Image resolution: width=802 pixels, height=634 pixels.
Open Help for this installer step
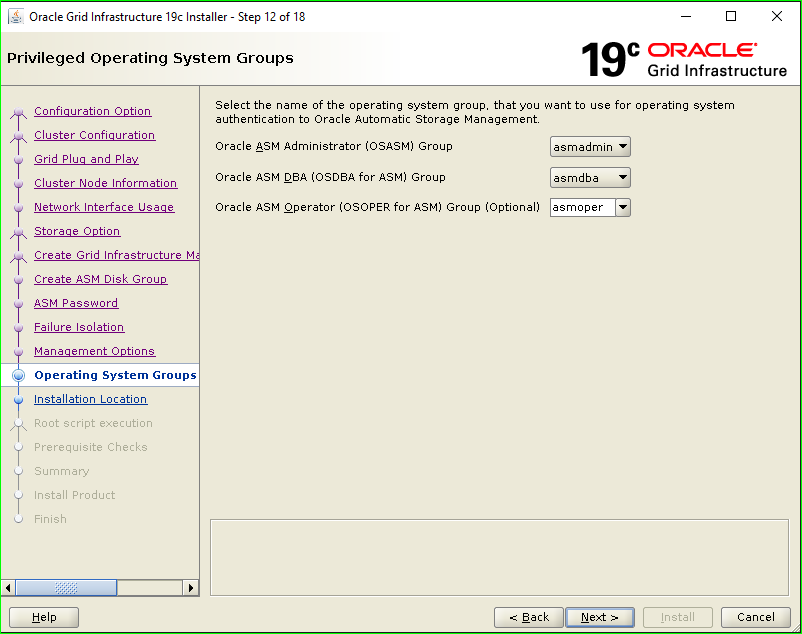[43, 617]
